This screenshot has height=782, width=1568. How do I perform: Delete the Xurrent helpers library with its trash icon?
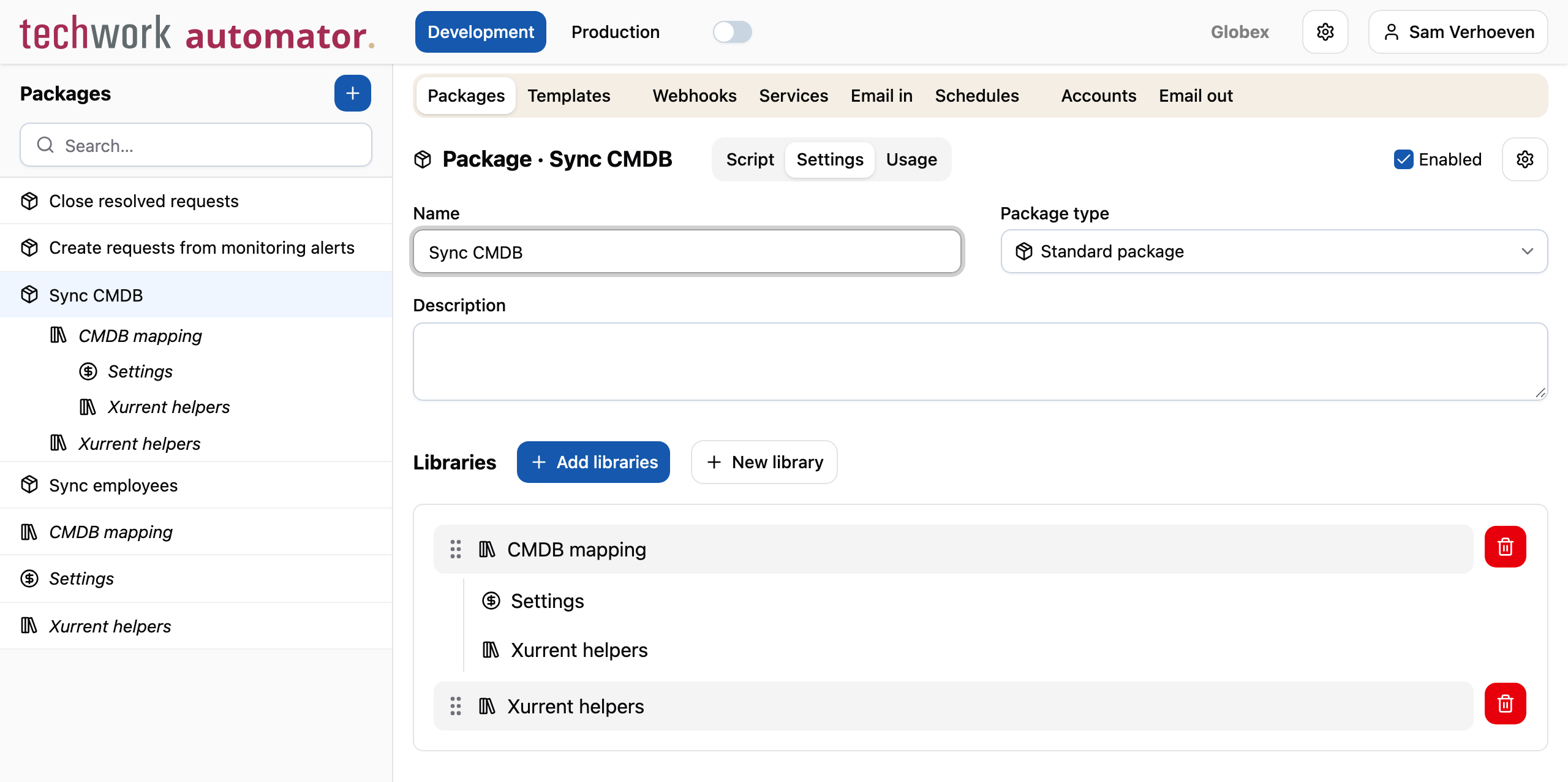tap(1505, 704)
